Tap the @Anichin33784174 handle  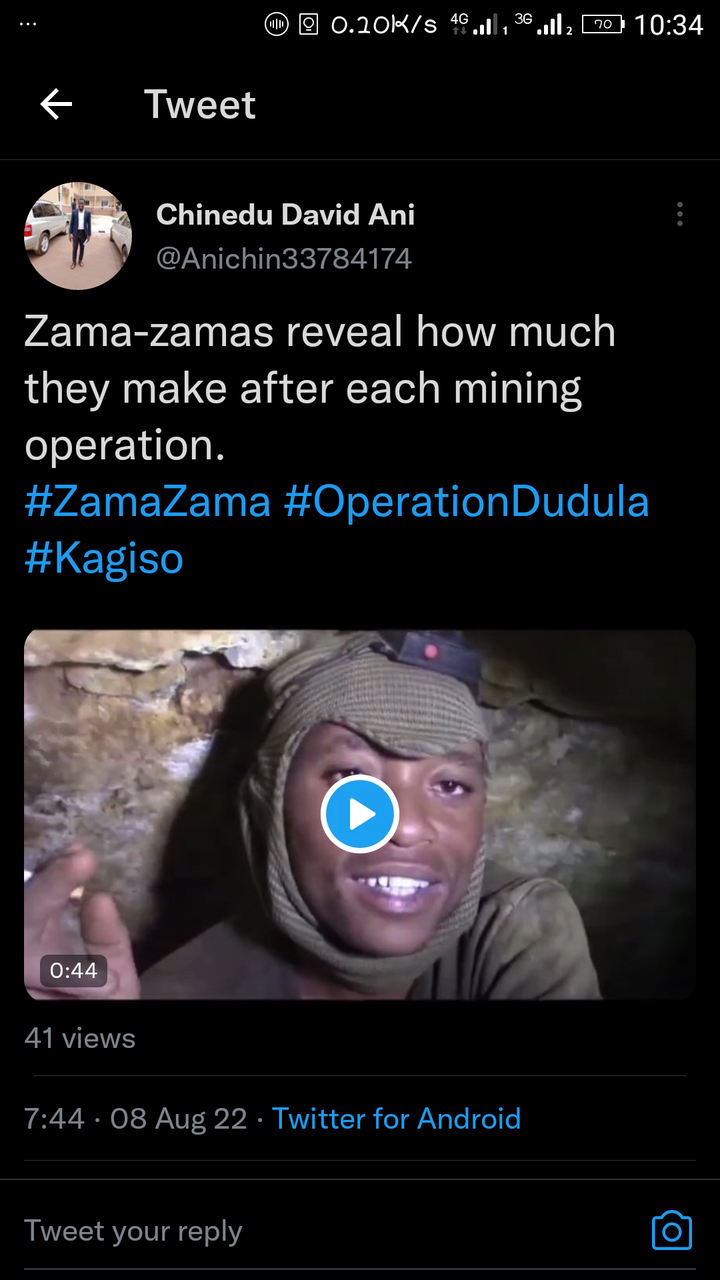point(284,259)
